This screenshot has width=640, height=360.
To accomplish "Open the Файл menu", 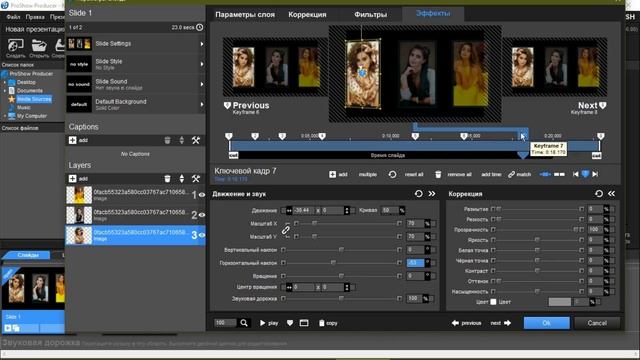I will [x=13, y=17].
